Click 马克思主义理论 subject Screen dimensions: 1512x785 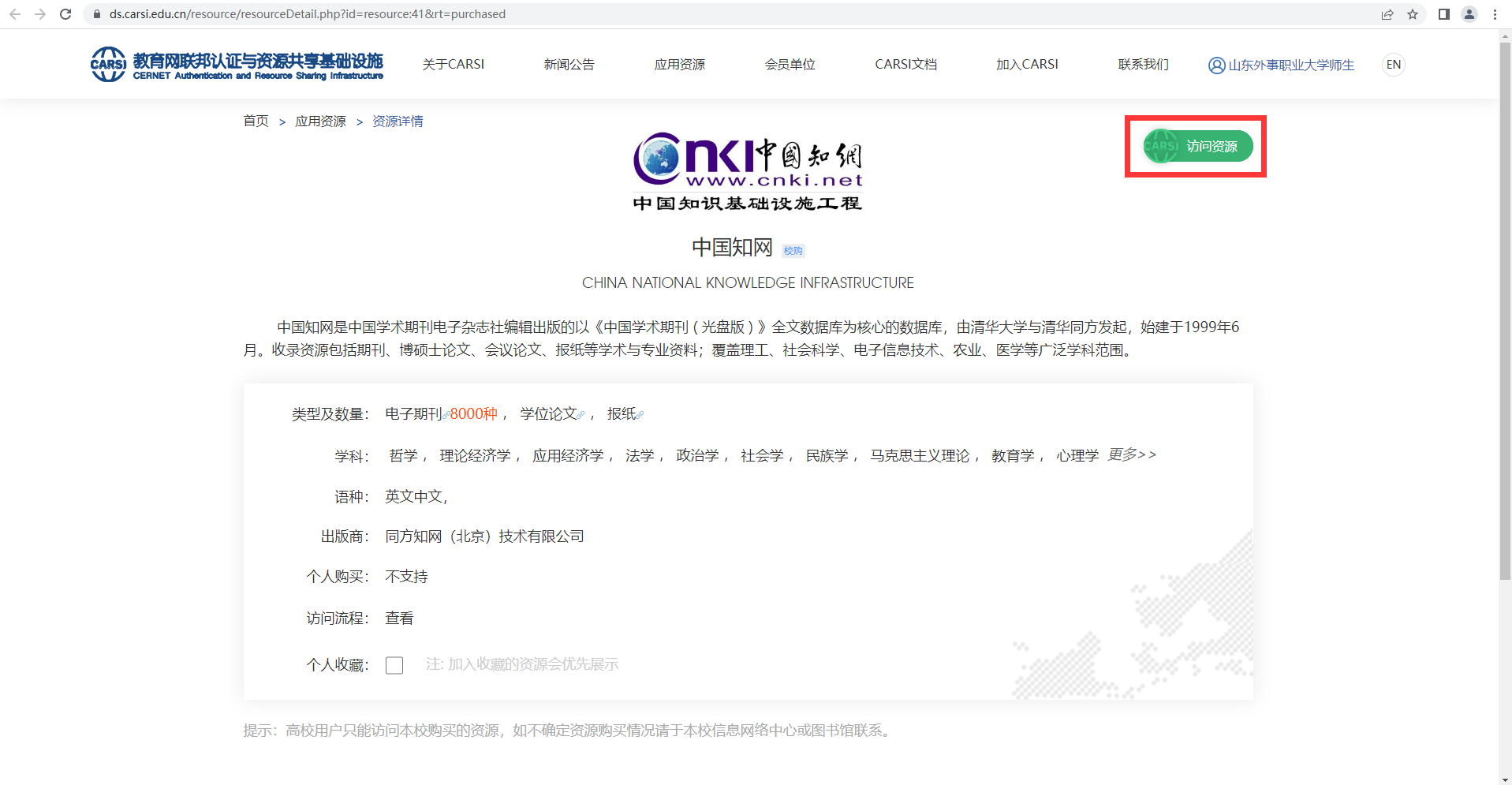[x=920, y=456]
